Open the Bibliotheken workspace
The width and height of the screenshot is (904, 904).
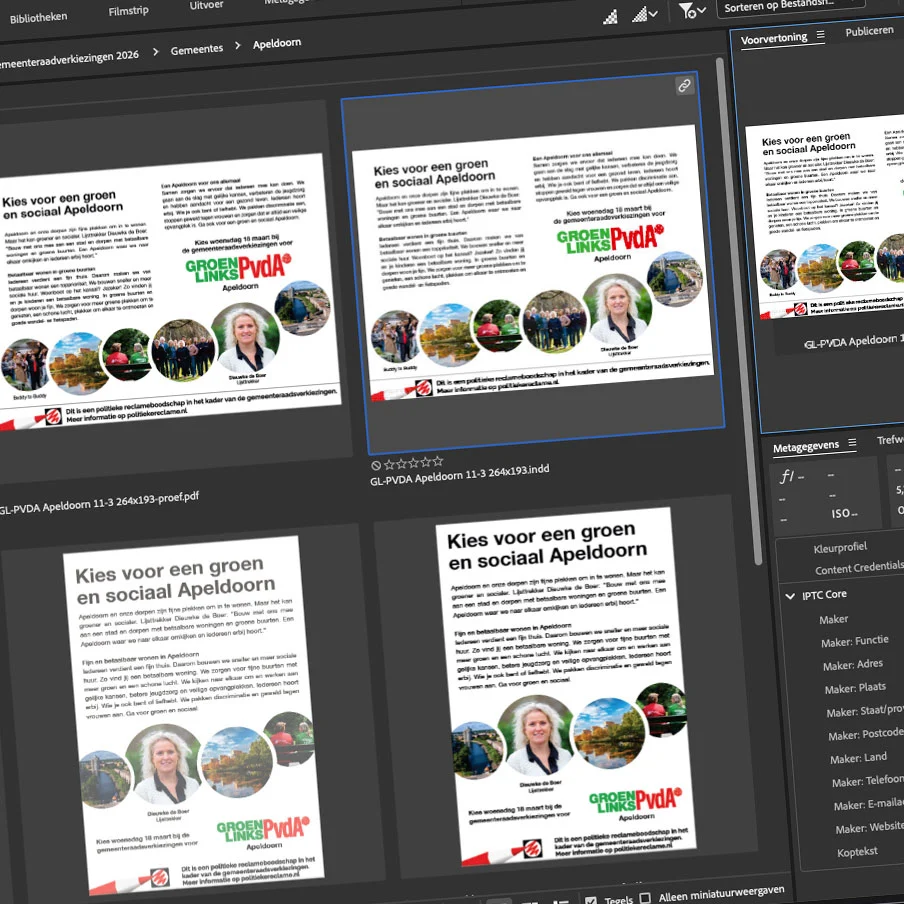39,17
